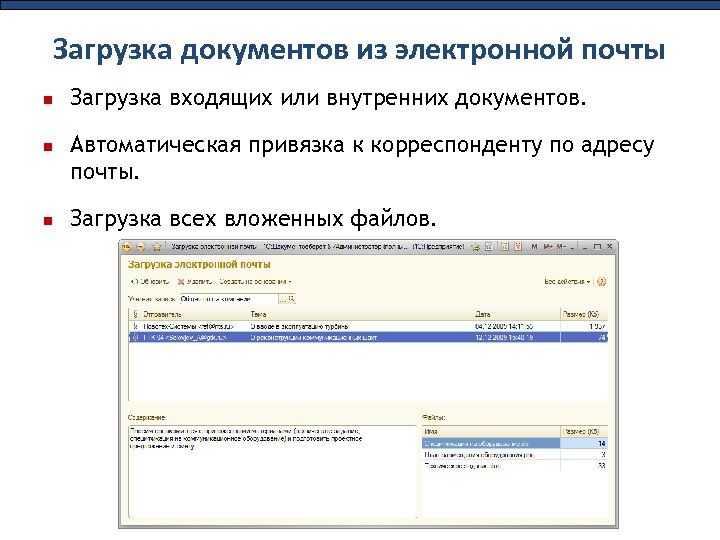Screen dimensions: 720x540
Task: Open the calculator icon in title bar
Action: (x=505, y=247)
